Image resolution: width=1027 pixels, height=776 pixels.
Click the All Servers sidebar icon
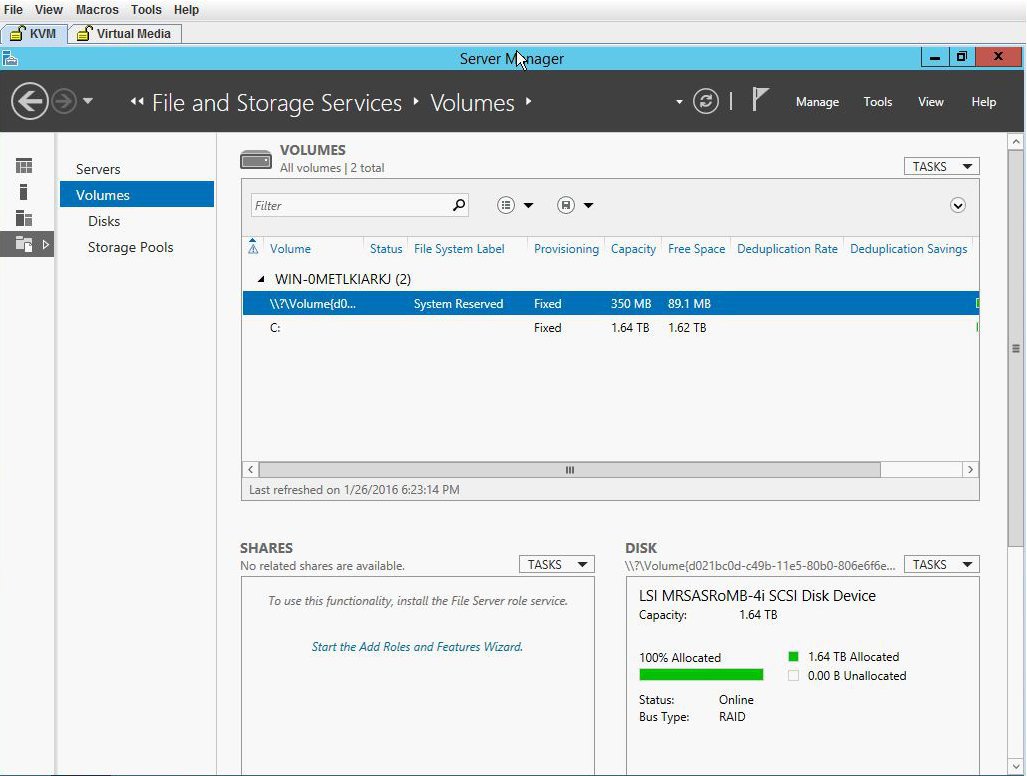click(24, 218)
